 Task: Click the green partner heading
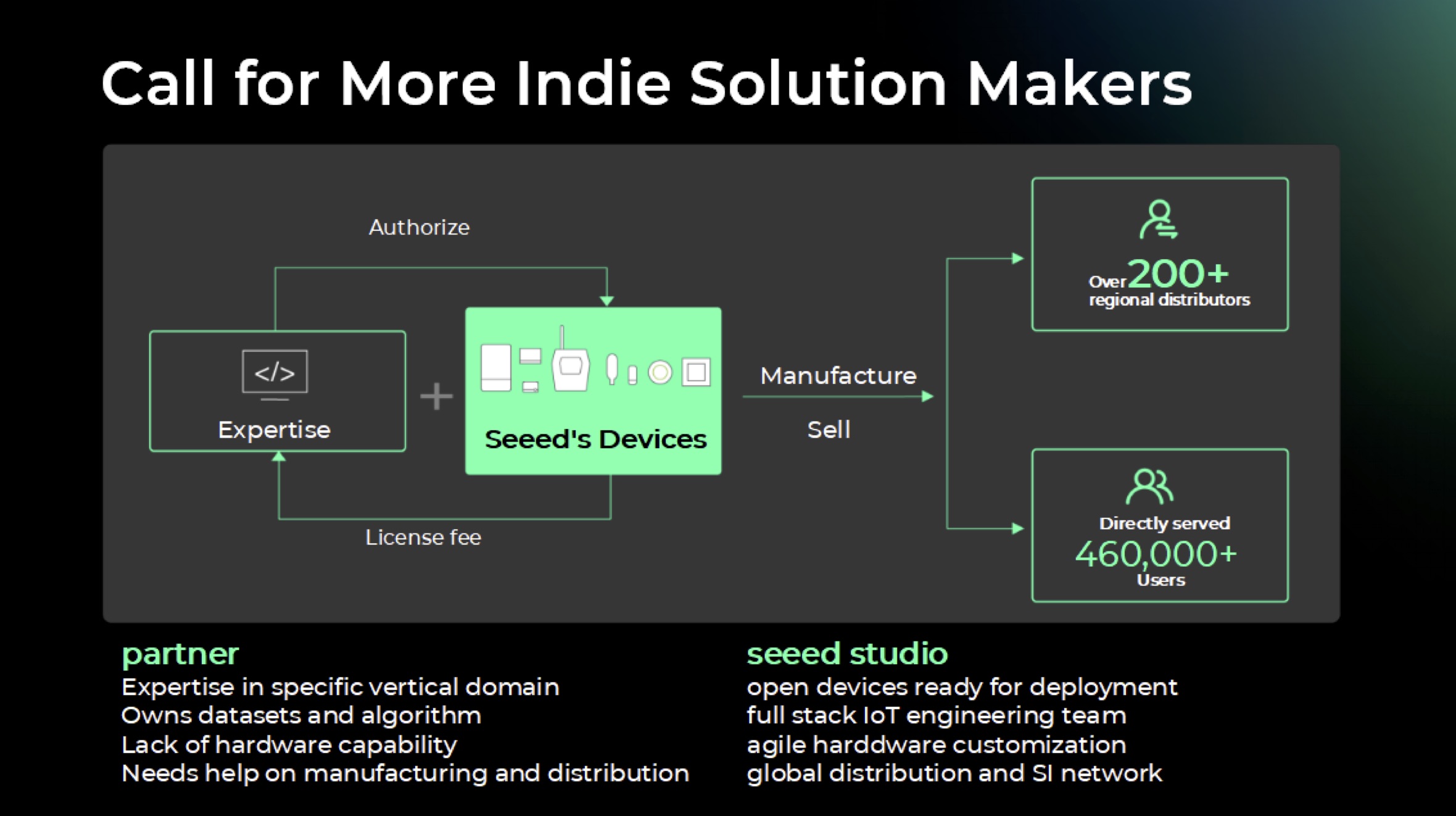[x=180, y=654]
